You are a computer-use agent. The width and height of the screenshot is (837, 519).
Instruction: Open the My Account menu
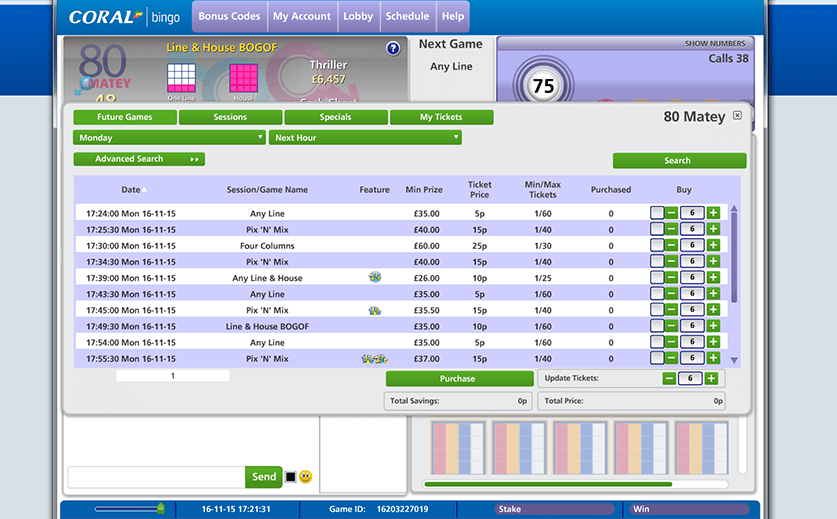tap(302, 17)
